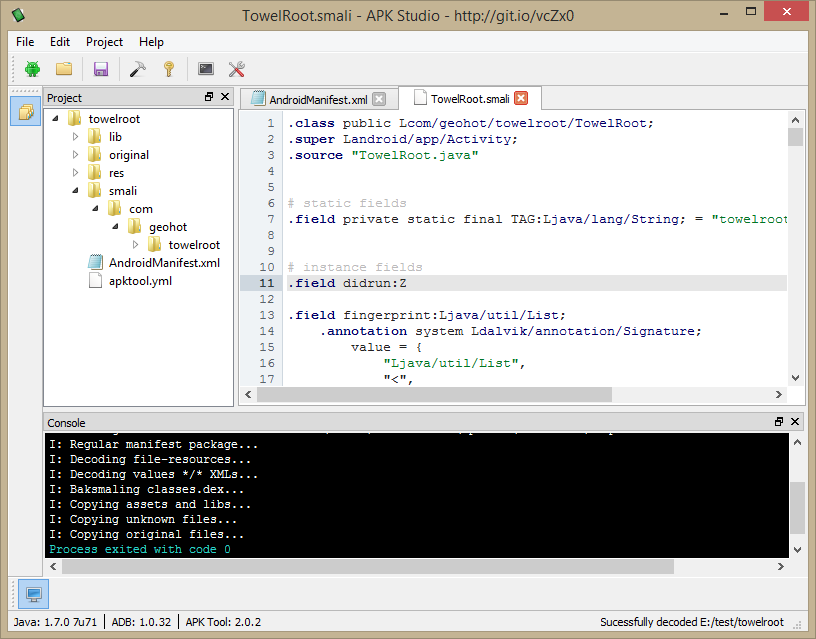Toggle Project sidebar panel icon

pyautogui.click(x=26, y=111)
